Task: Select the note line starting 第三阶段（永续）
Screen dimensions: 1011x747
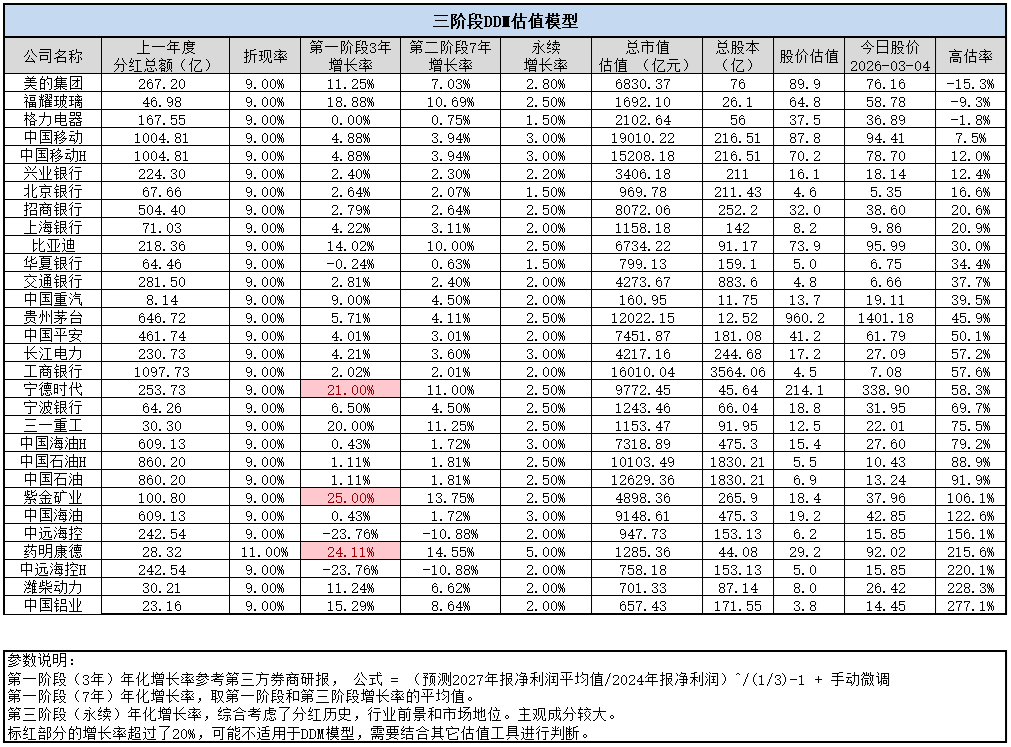Action: 313,715
